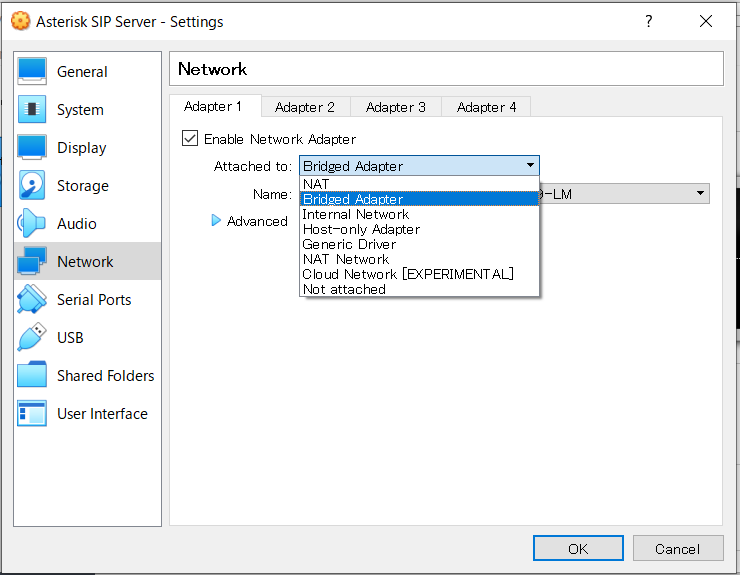740x575 pixels.
Task: Pick Generic Driver from the list
Action: [419, 244]
